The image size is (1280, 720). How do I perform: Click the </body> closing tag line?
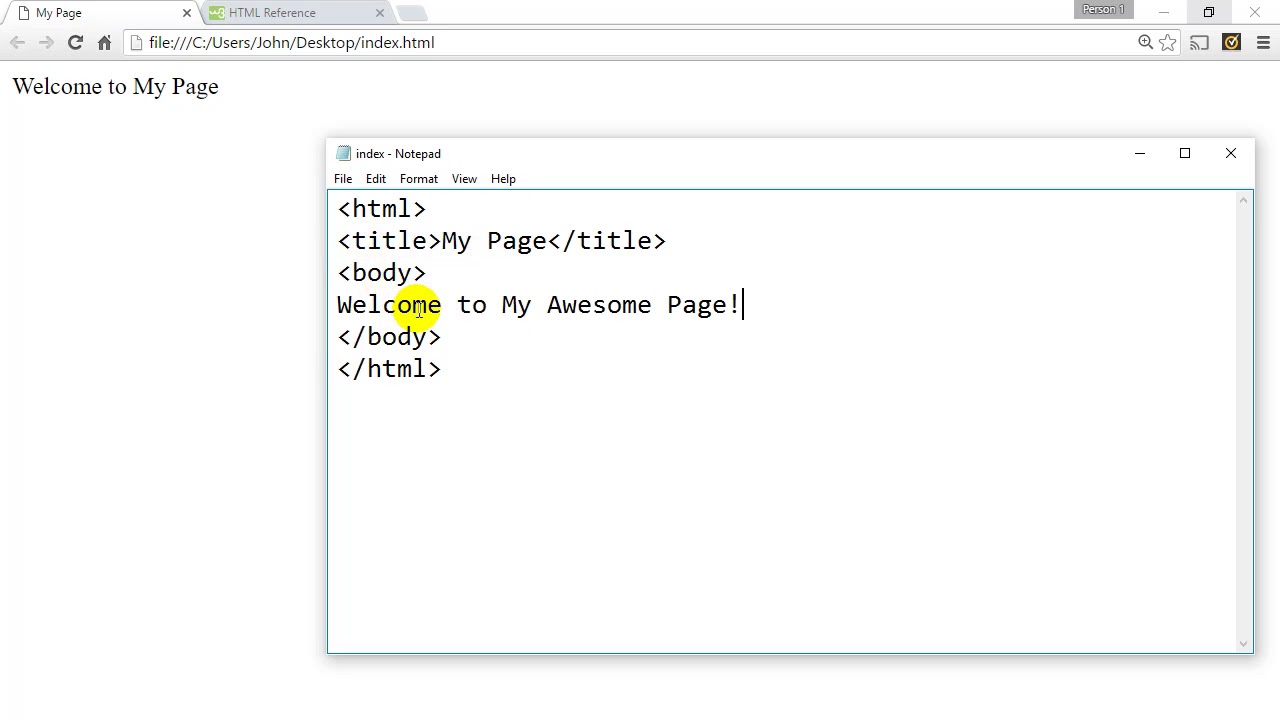click(389, 337)
